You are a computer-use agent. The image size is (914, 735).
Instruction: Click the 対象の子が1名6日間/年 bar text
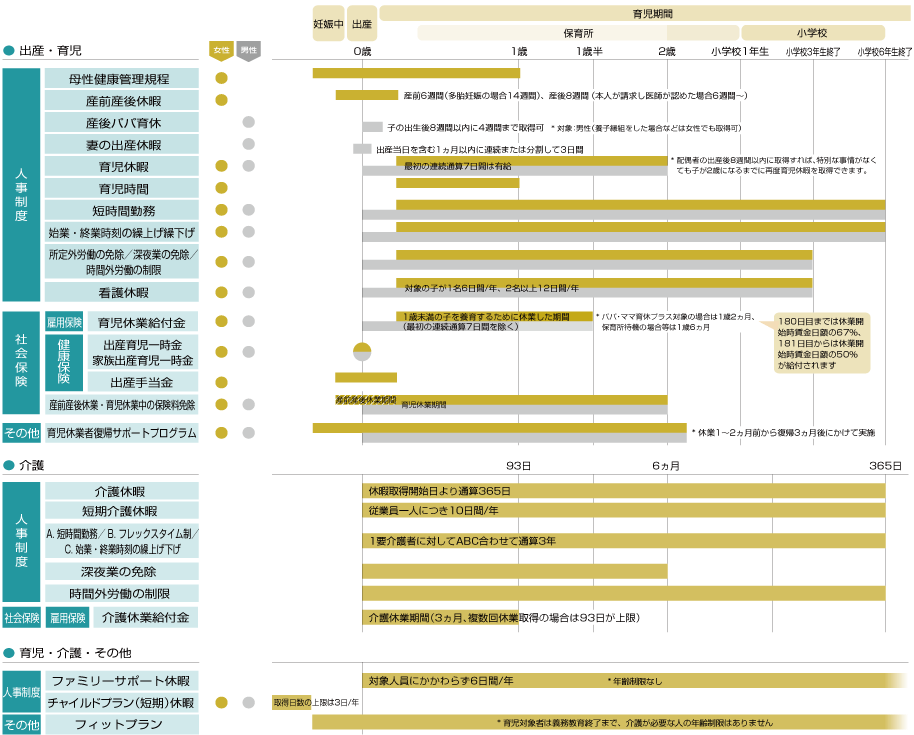(491, 288)
